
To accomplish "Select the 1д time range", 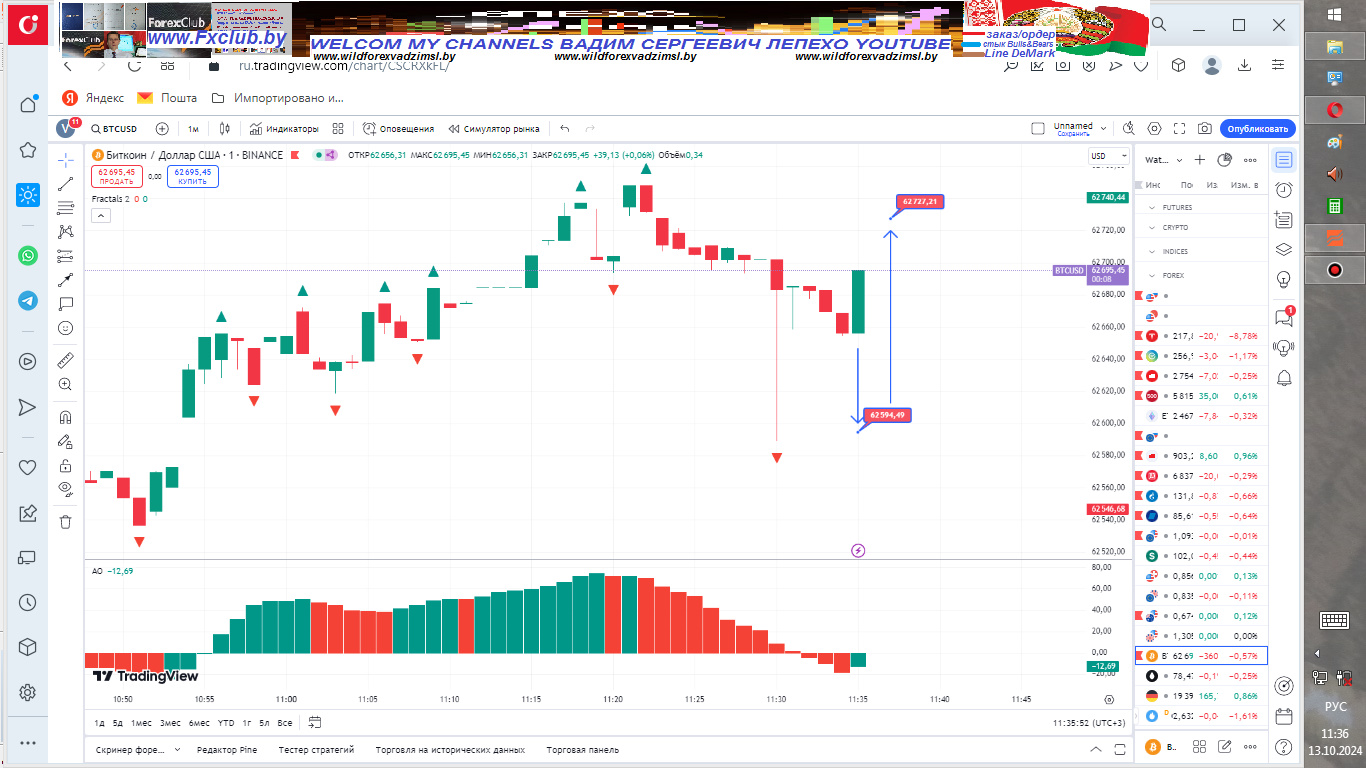I will [x=99, y=723].
